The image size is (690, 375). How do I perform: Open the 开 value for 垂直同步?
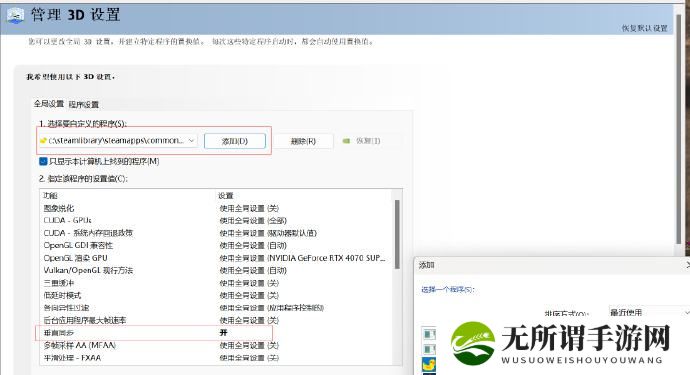click(224, 333)
